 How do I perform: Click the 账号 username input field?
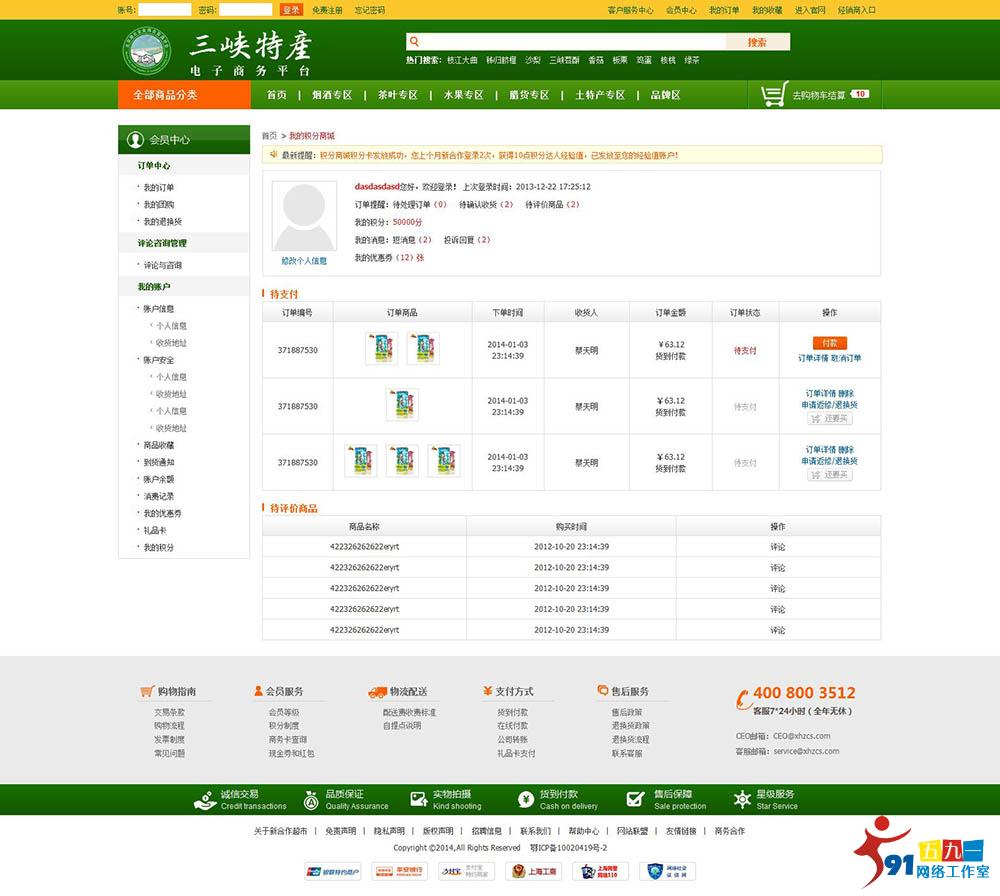pos(165,10)
